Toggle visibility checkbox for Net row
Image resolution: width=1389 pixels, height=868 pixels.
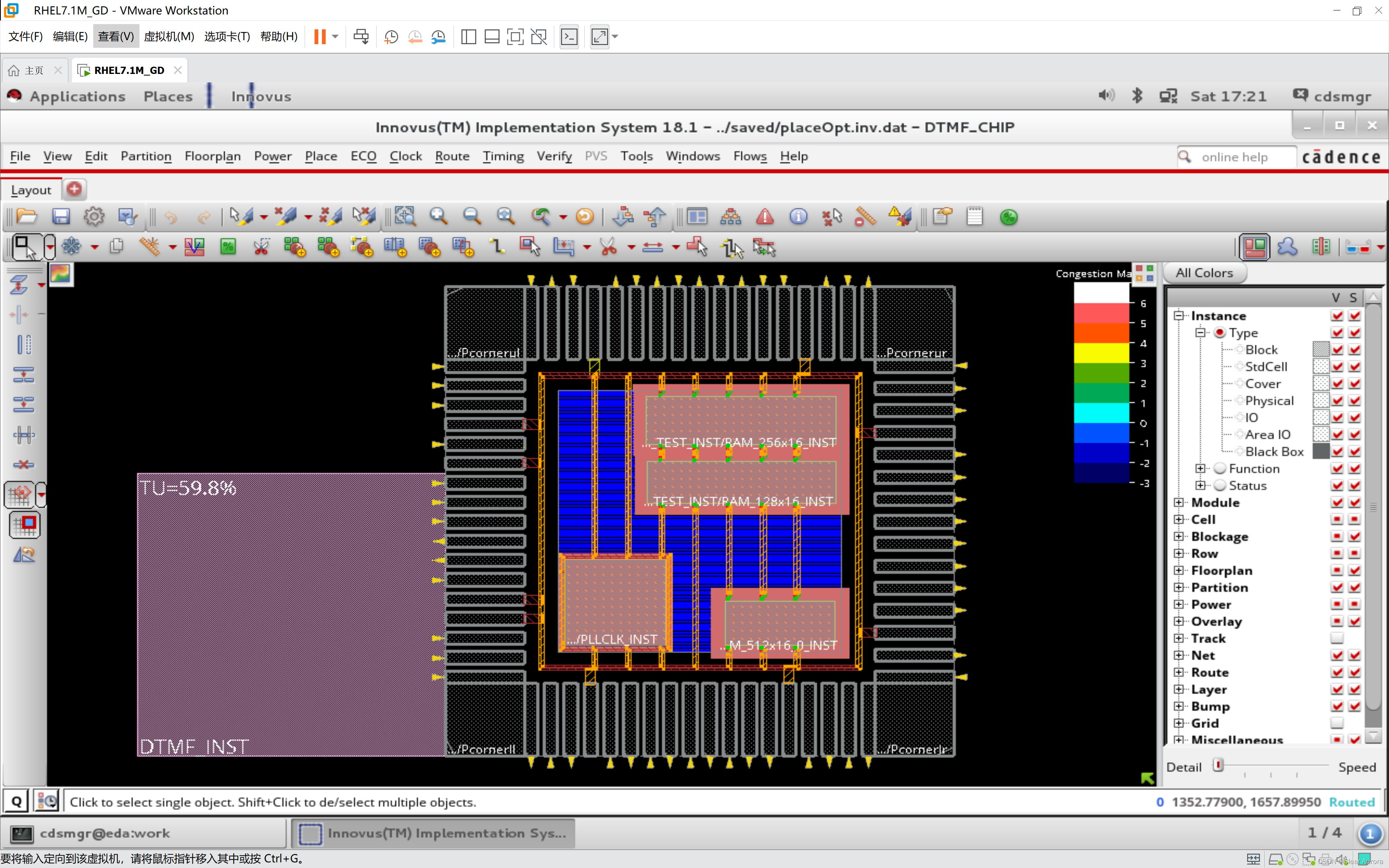coord(1337,655)
